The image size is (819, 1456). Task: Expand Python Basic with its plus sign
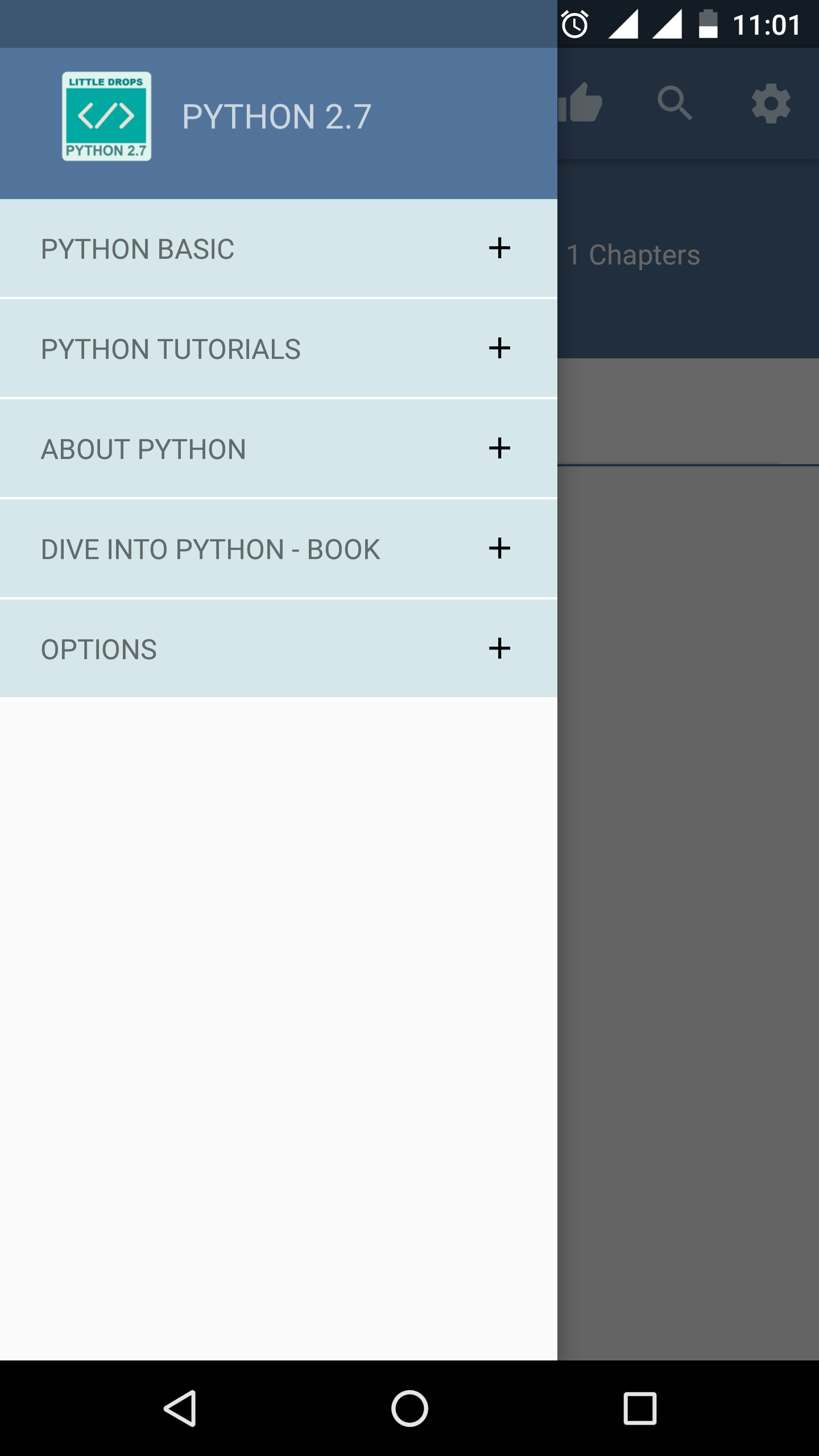(x=499, y=248)
